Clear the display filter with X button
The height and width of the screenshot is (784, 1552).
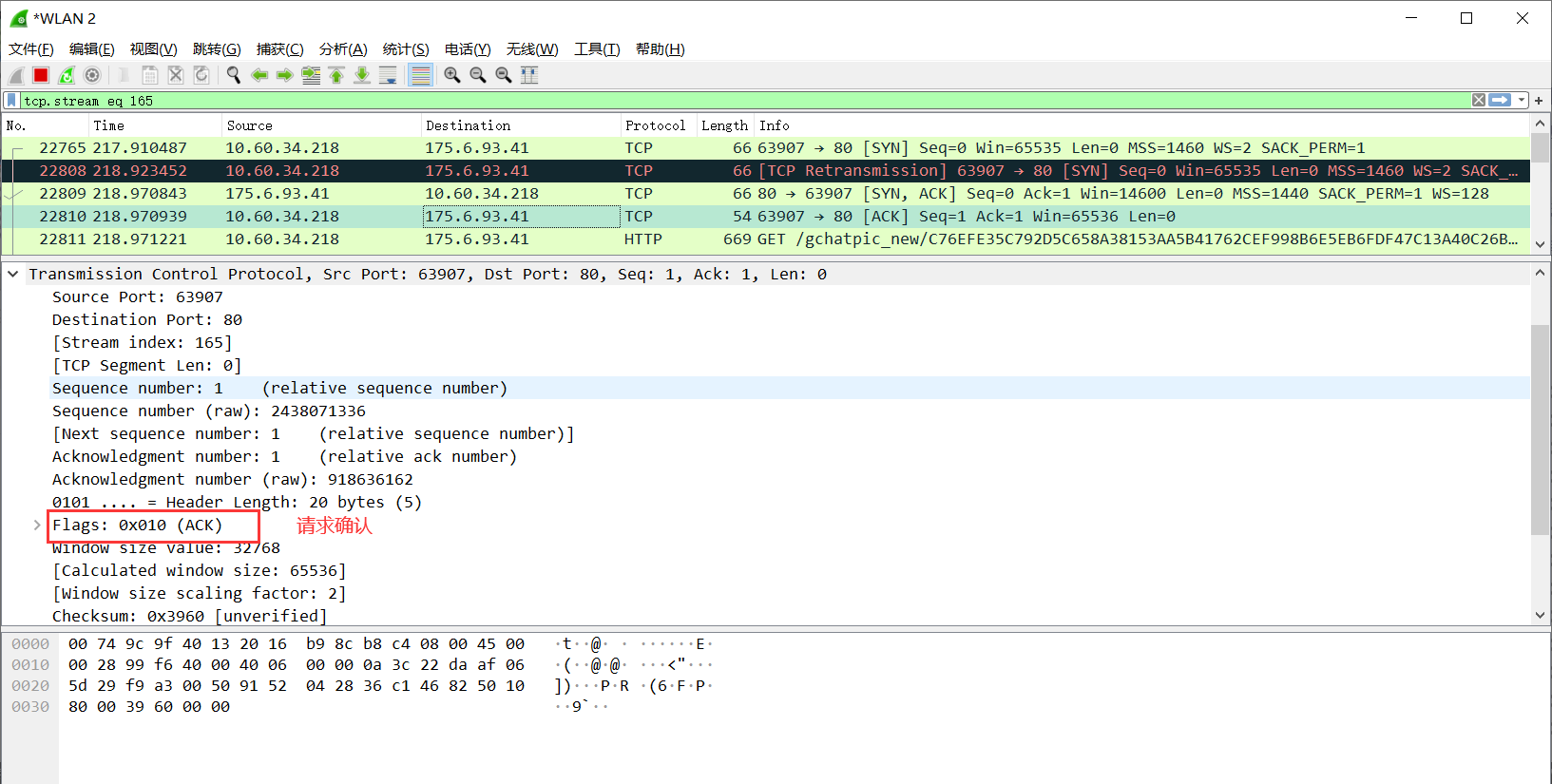pos(1479,100)
